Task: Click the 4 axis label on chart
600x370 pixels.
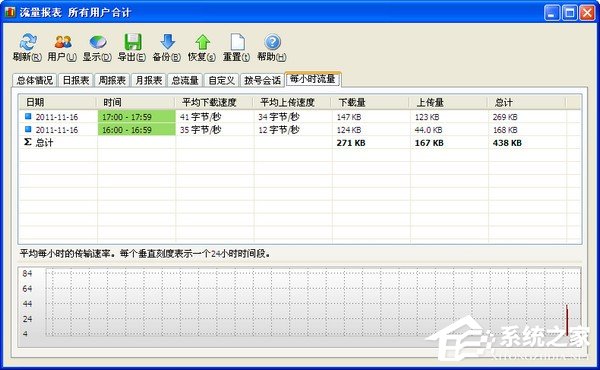Action: (x=25, y=334)
